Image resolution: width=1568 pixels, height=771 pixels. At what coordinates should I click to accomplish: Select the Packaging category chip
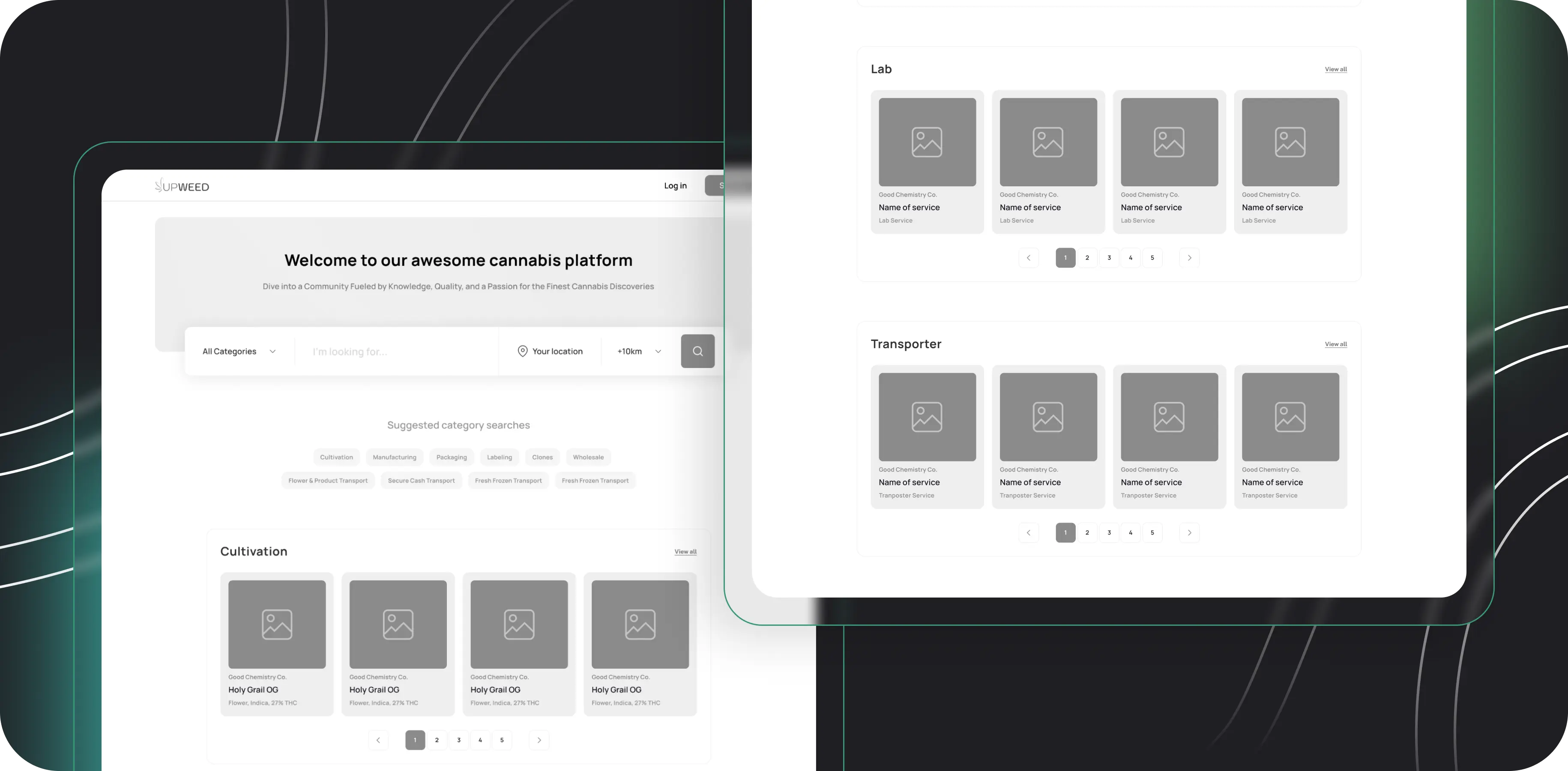pos(452,457)
